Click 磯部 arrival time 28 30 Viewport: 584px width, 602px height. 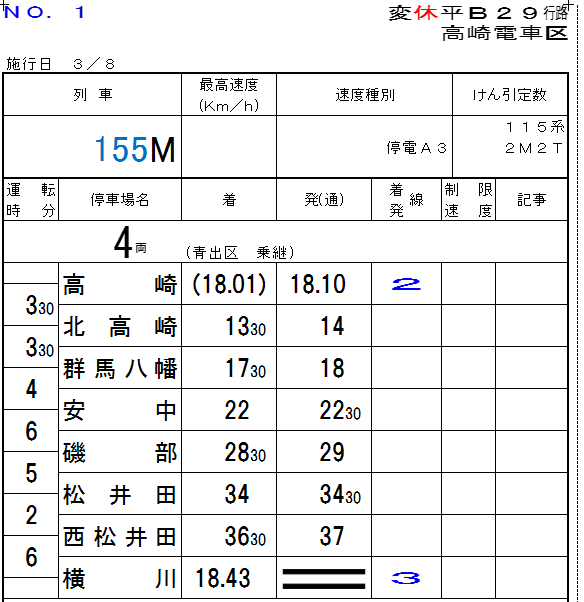pyautogui.click(x=245, y=452)
